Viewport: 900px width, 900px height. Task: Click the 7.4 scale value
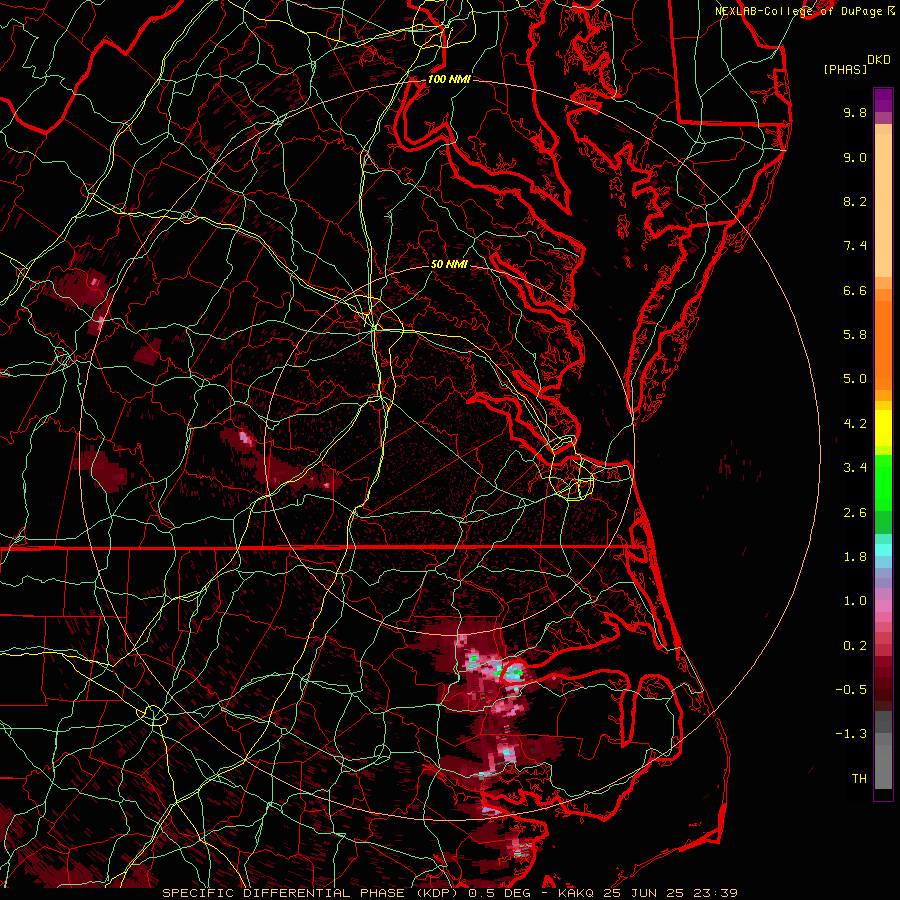point(855,246)
